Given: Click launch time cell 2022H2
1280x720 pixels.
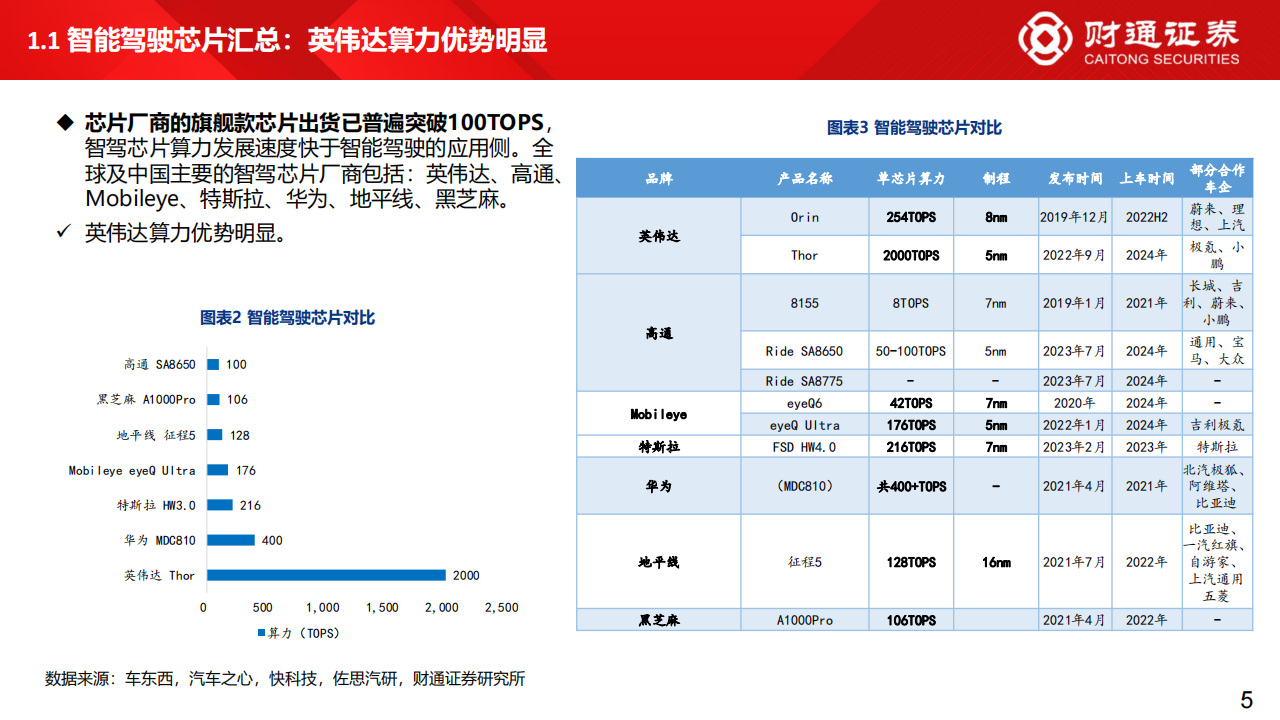Looking at the screenshot, I should (x=1146, y=217).
